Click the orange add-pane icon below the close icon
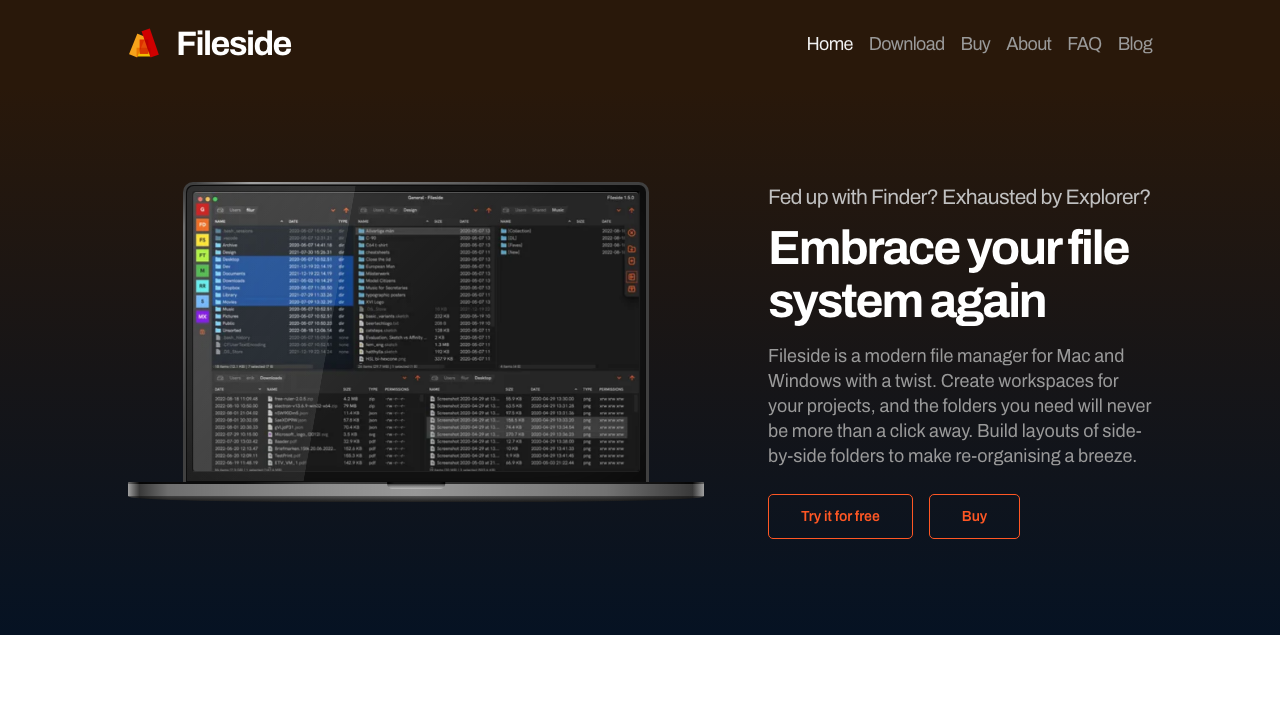 631,249
